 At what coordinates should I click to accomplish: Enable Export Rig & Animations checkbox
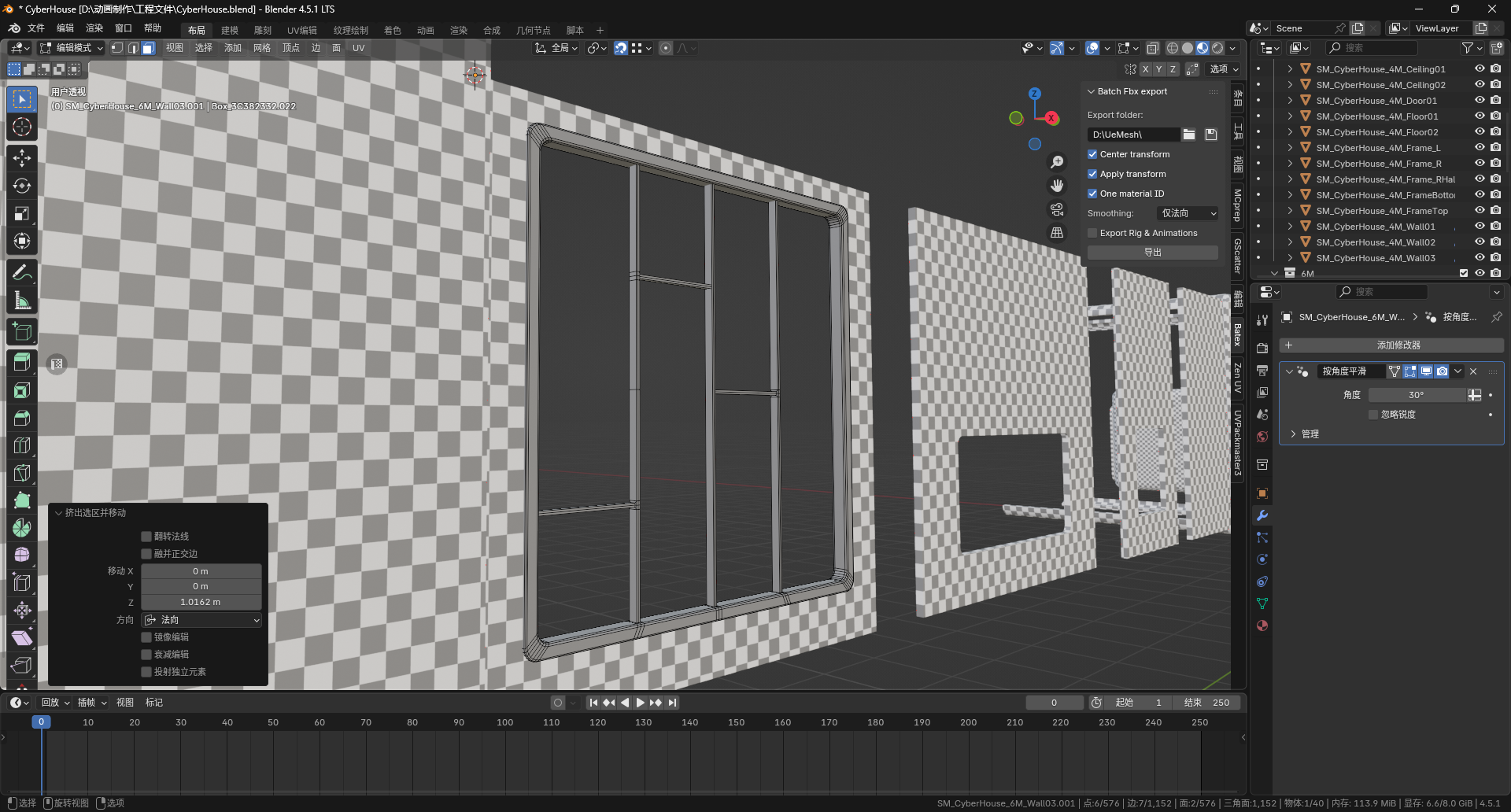(1092, 233)
